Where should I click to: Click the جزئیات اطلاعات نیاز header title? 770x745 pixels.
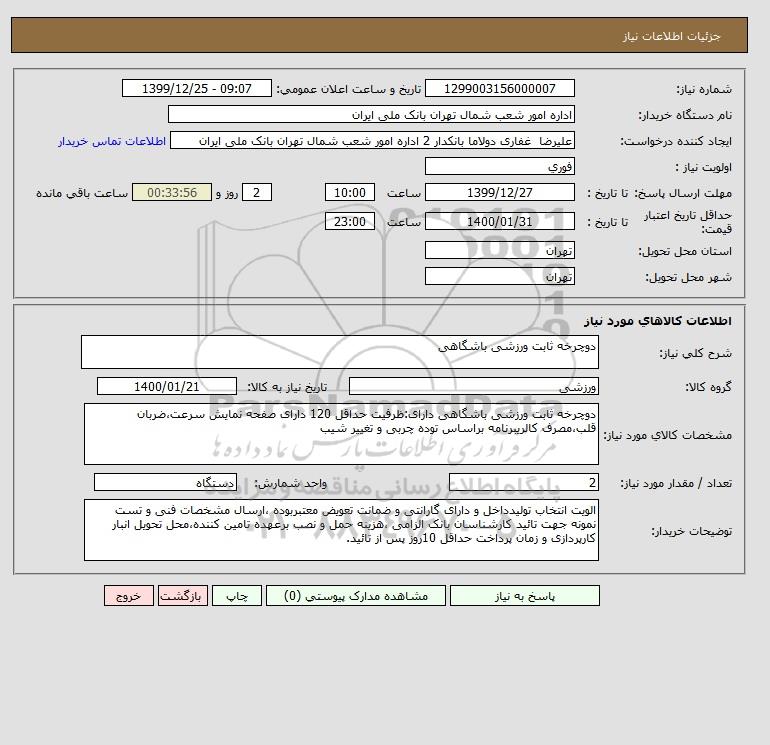click(671, 36)
